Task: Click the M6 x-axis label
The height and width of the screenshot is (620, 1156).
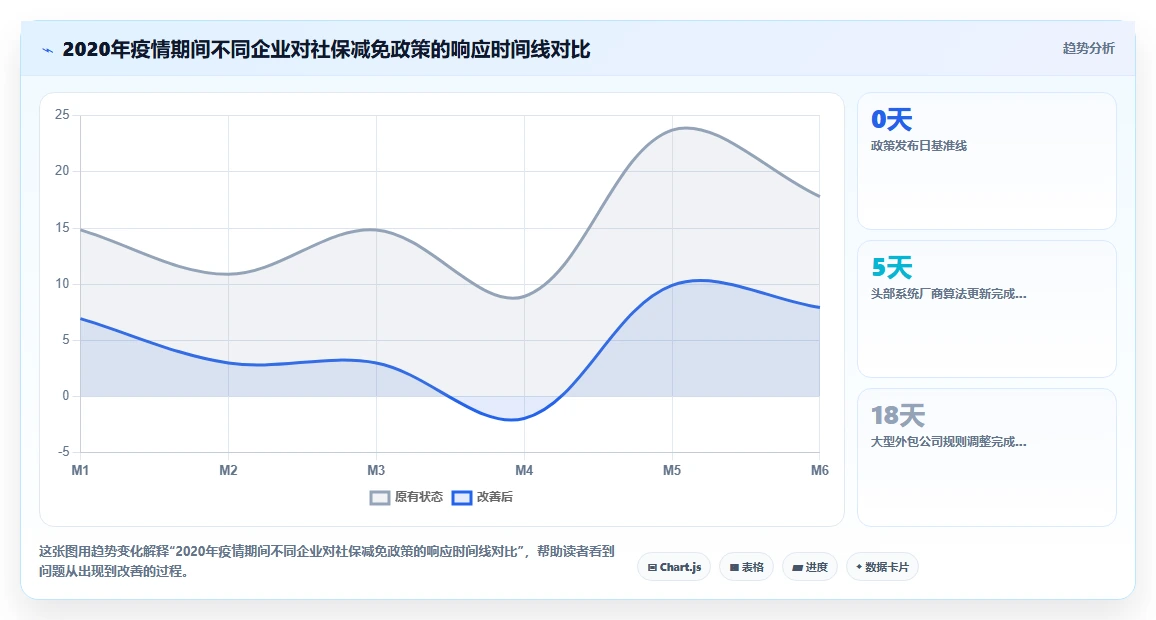Action: [820, 470]
